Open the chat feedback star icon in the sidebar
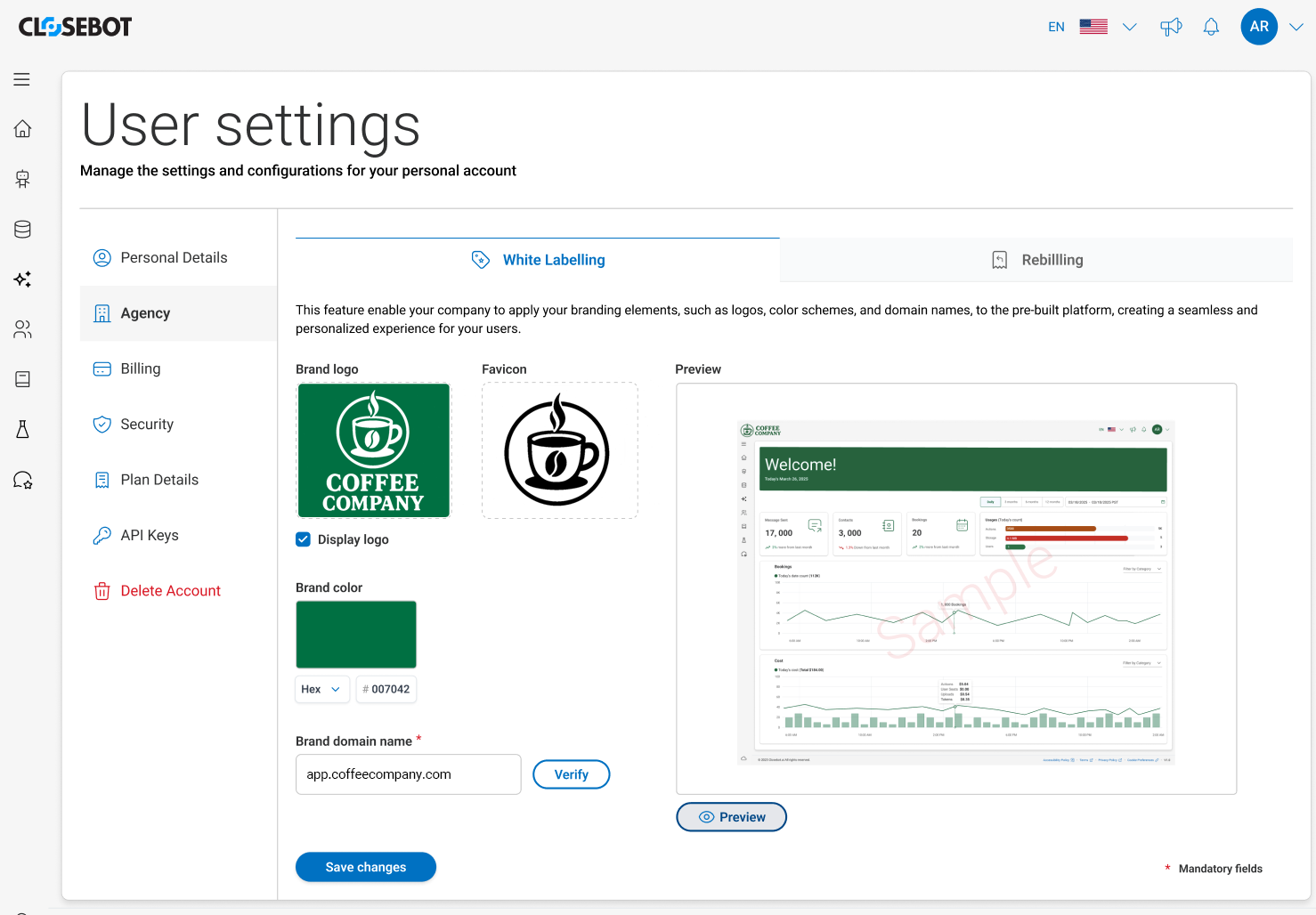 pos(22,480)
